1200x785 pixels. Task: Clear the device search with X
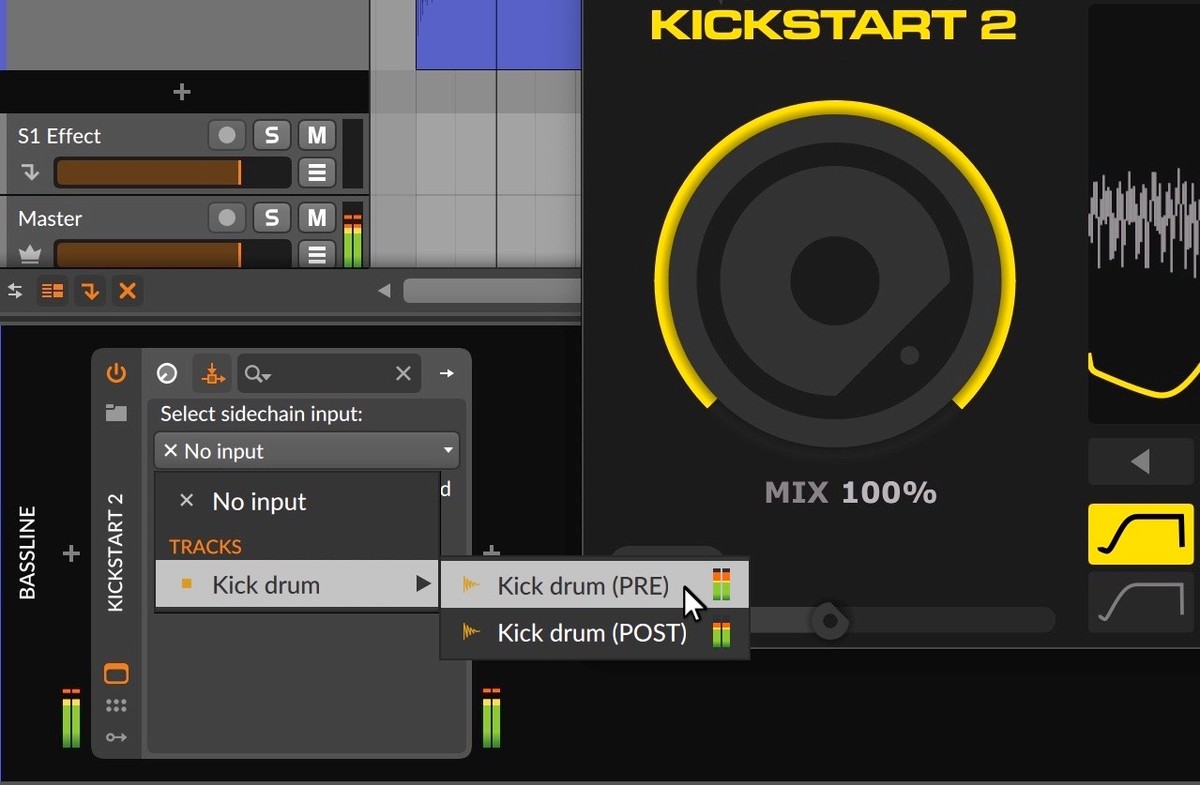pos(403,373)
